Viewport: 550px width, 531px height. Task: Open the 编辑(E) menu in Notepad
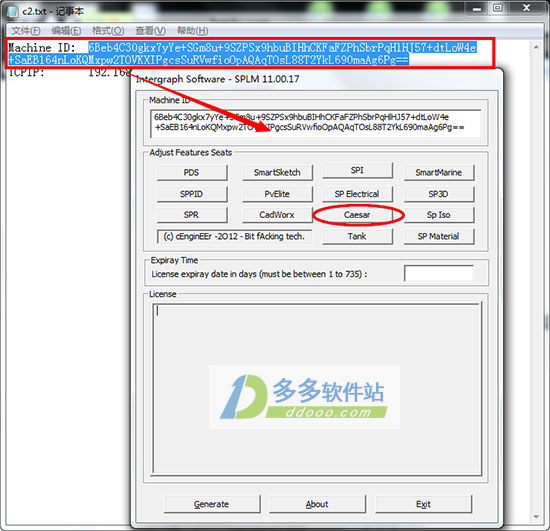(x=66, y=31)
